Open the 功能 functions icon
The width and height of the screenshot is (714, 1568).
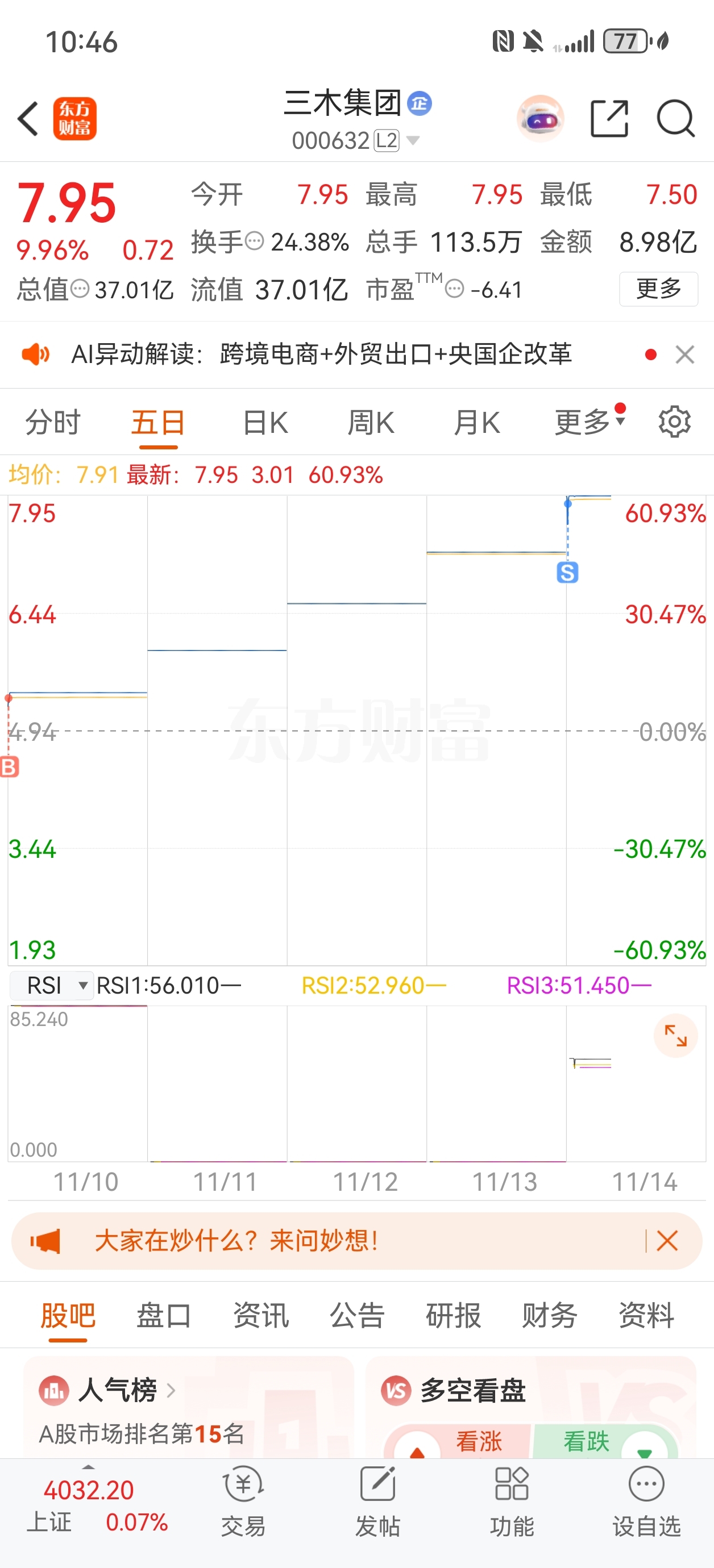click(x=512, y=1499)
